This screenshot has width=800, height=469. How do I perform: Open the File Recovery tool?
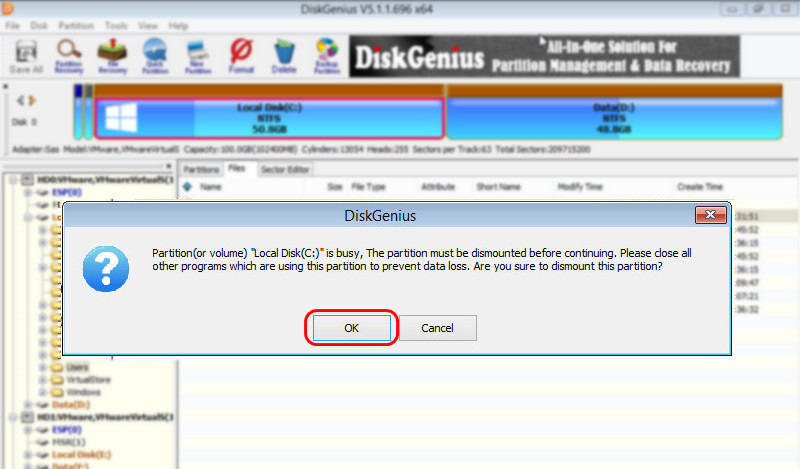click(x=112, y=57)
